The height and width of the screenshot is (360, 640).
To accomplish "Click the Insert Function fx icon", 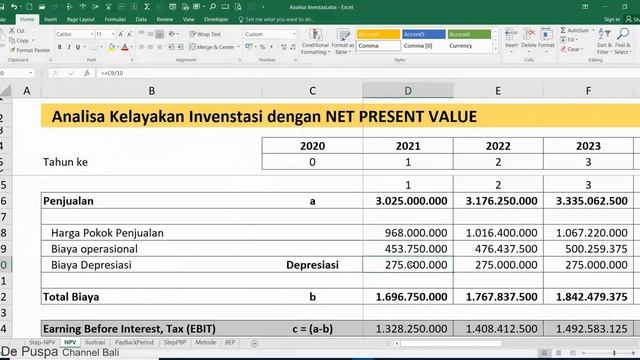I will (x=87, y=73).
